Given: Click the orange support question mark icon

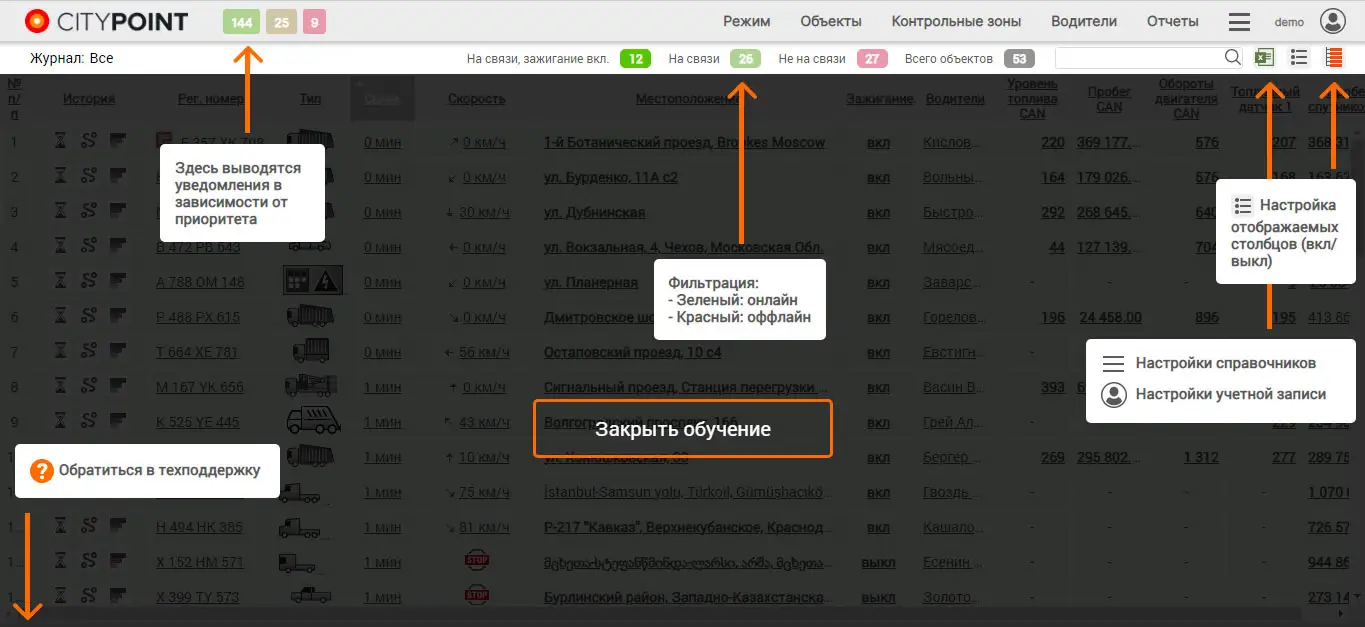Looking at the screenshot, I should point(42,470).
